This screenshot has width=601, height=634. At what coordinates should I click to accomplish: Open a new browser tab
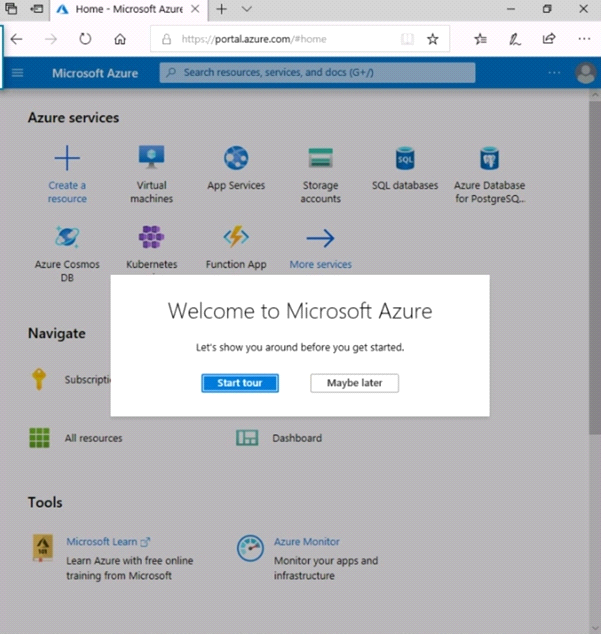222,9
